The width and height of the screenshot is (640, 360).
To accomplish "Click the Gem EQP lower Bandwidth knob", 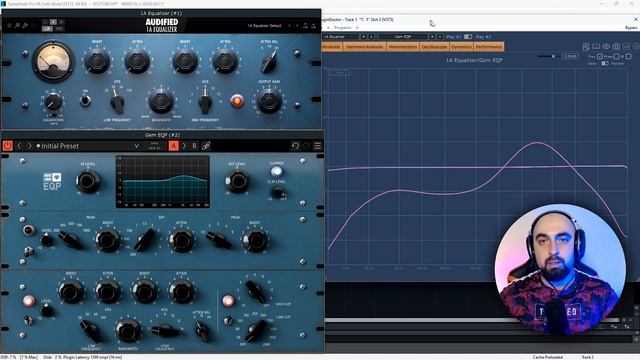I will pyautogui.click(x=129, y=330).
